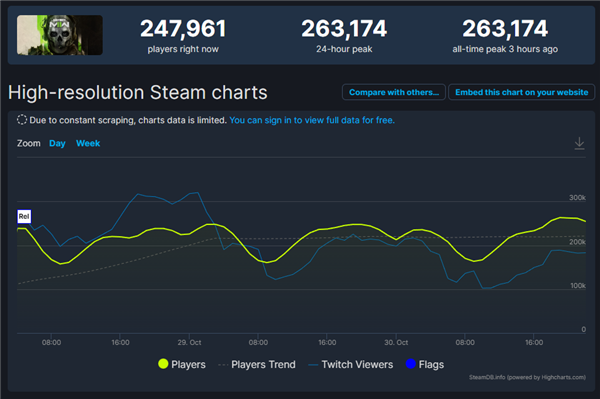Viewport: 600px width, 399px height.
Task: Toggle the Players series in legend
Action: pyautogui.click(x=182, y=364)
